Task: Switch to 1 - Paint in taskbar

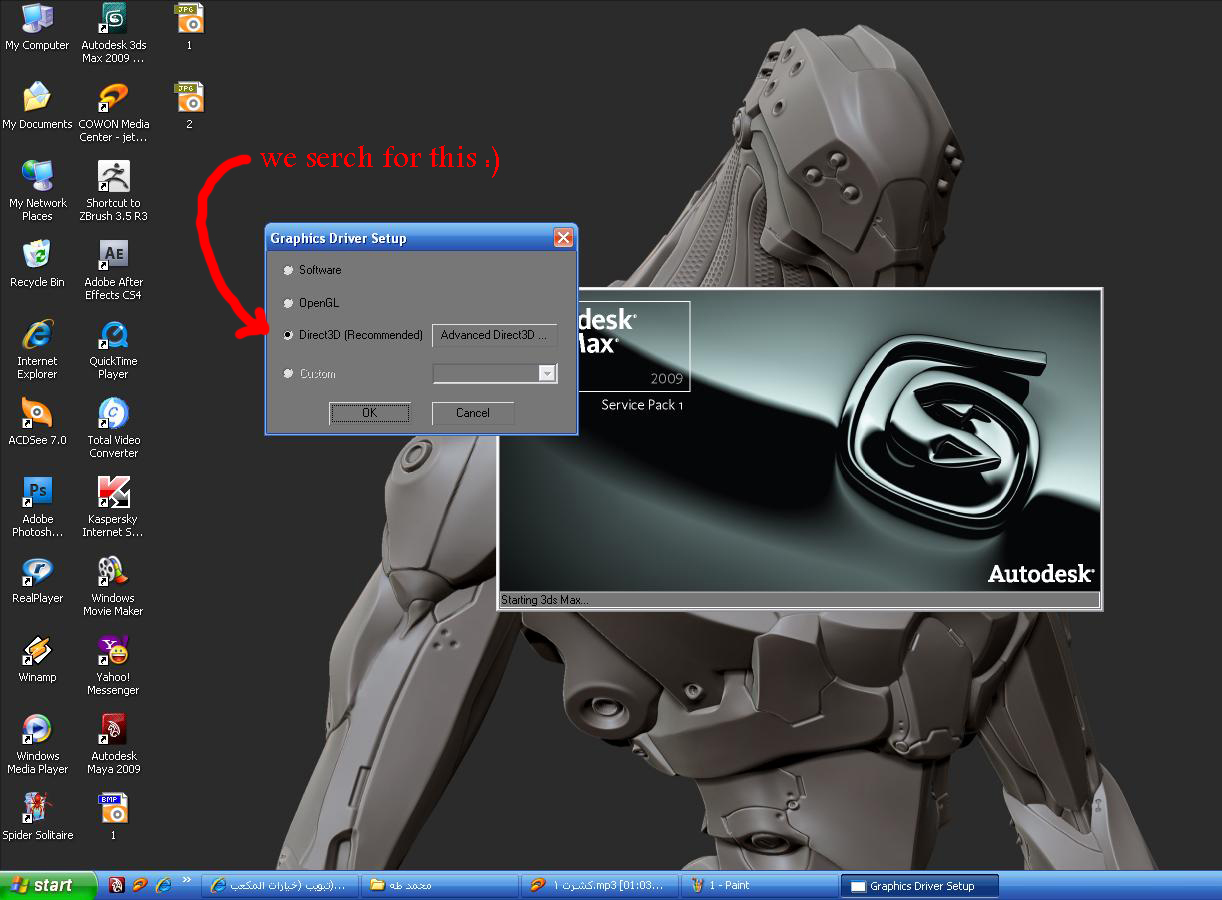Action: point(758,886)
